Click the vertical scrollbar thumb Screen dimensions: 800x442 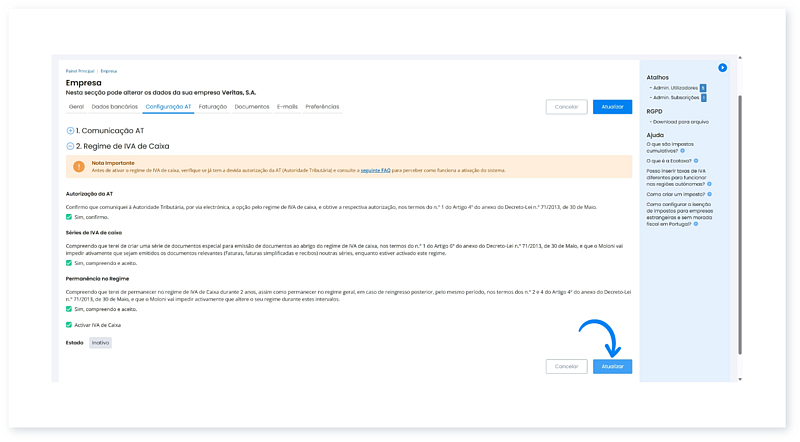point(740,225)
